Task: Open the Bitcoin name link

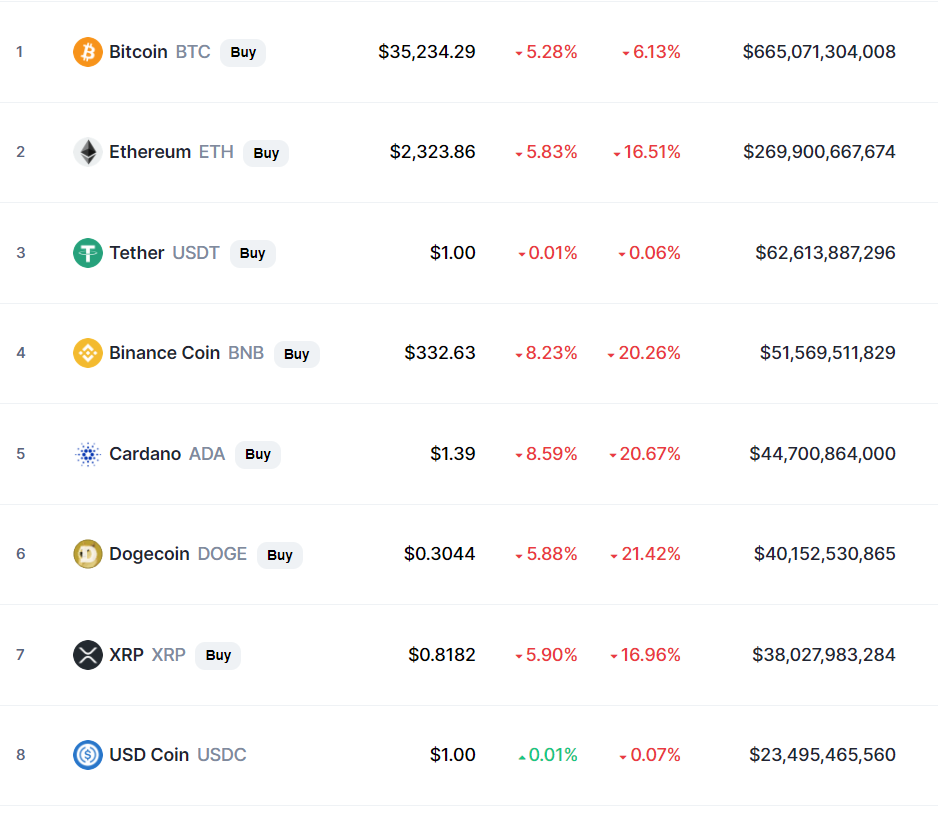Action: click(138, 52)
